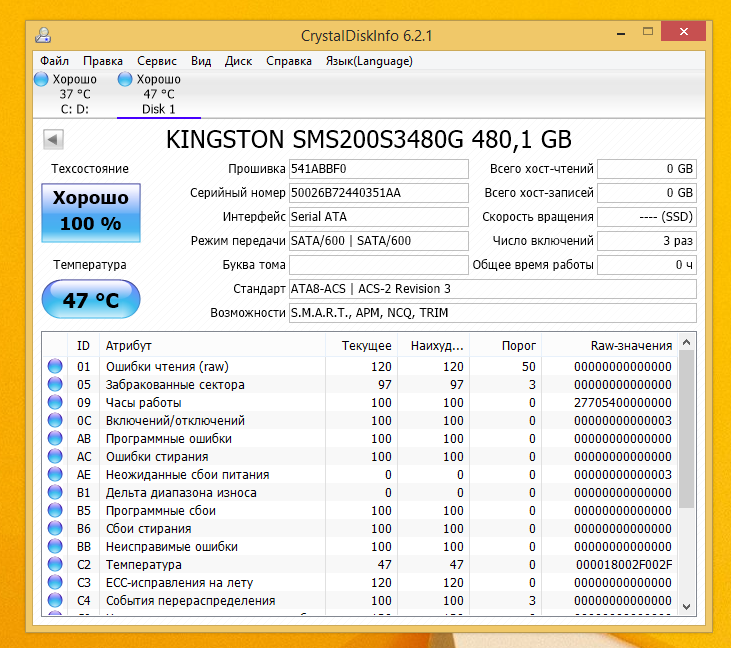Open the Сервис menu
Screen dimensions: 731x648
click(x=157, y=61)
